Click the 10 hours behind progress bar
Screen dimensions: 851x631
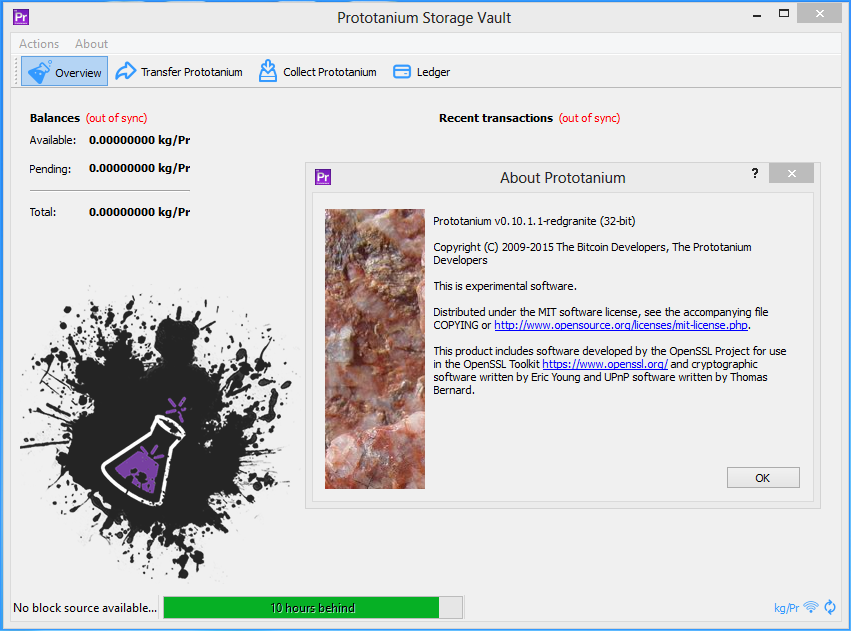tap(313, 608)
